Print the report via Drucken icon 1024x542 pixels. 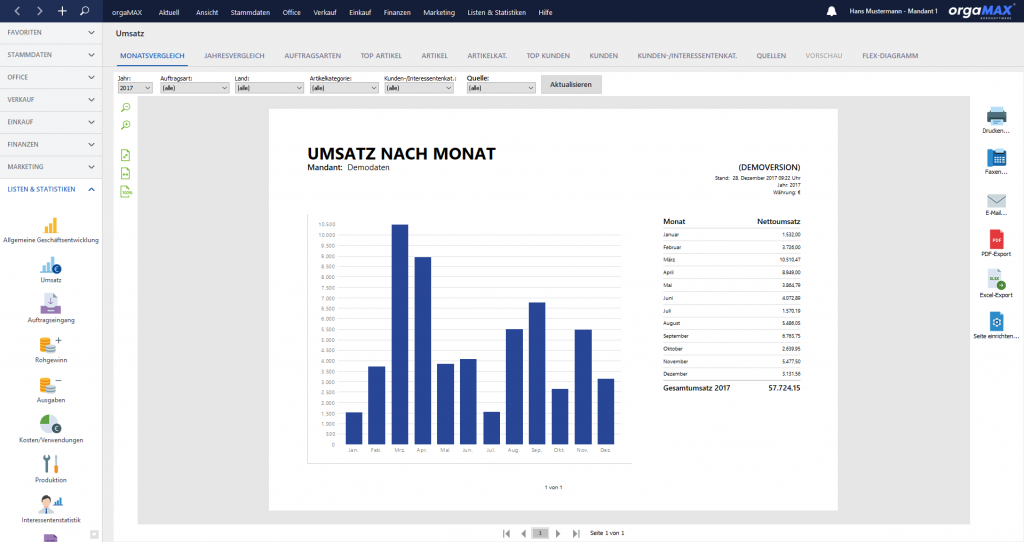click(996, 120)
